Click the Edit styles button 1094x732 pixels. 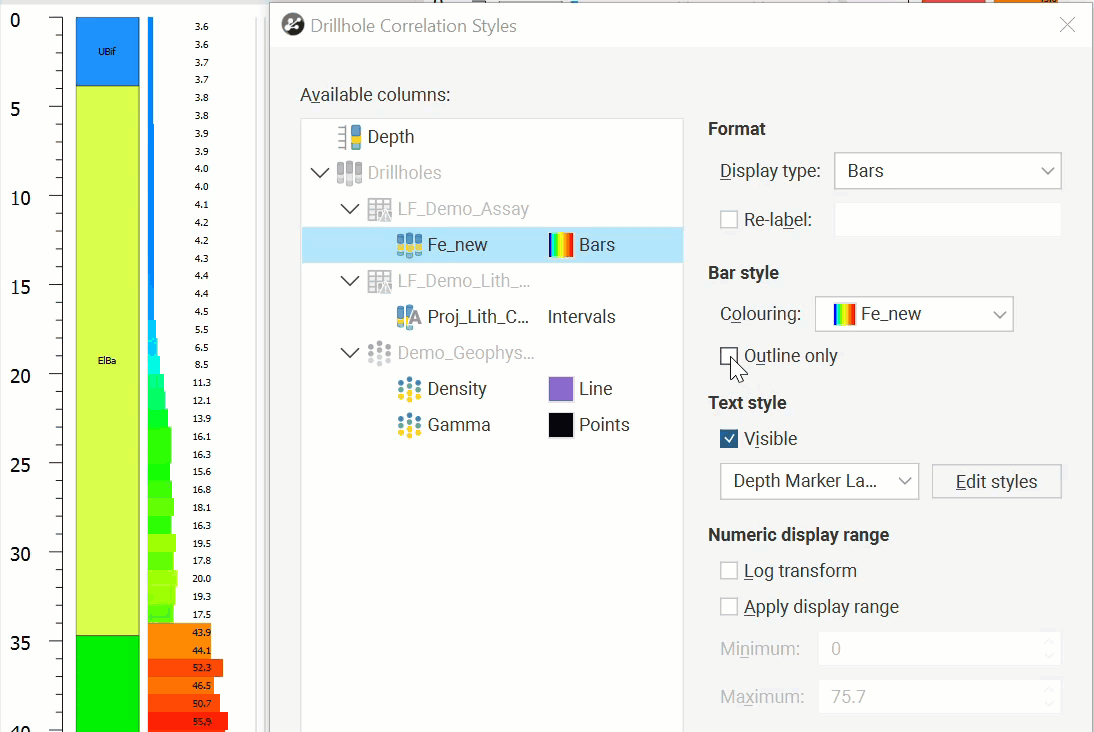(x=996, y=481)
